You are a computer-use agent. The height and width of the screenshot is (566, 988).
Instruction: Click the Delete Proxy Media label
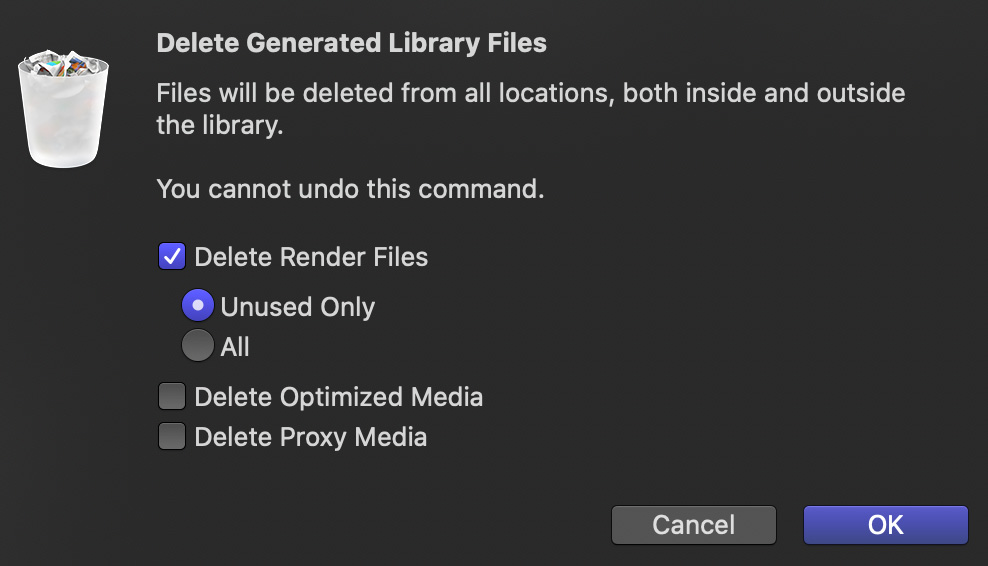point(311,437)
